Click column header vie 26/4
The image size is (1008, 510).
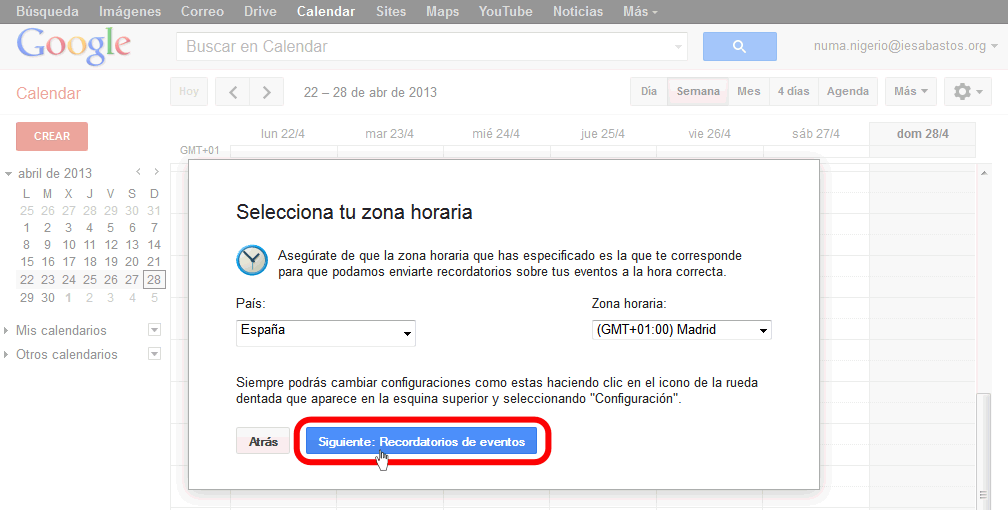(709, 134)
